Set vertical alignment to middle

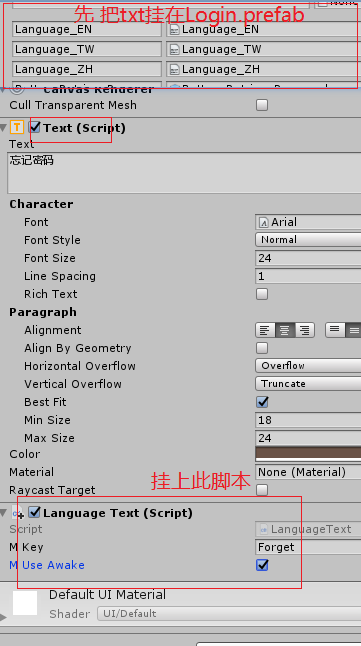(x=353, y=330)
